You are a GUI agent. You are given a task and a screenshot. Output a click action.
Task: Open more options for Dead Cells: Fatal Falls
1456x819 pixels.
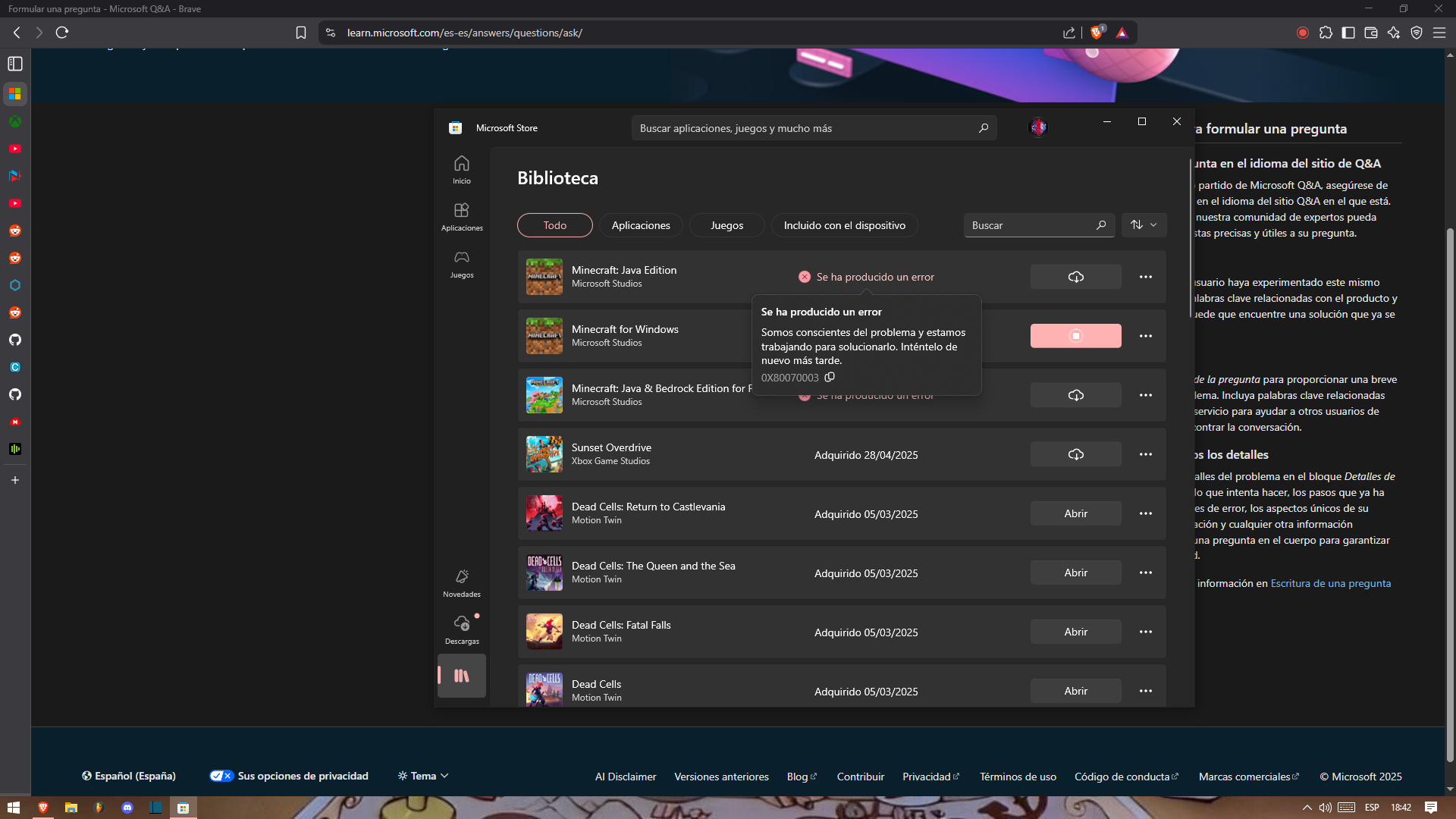click(x=1145, y=632)
